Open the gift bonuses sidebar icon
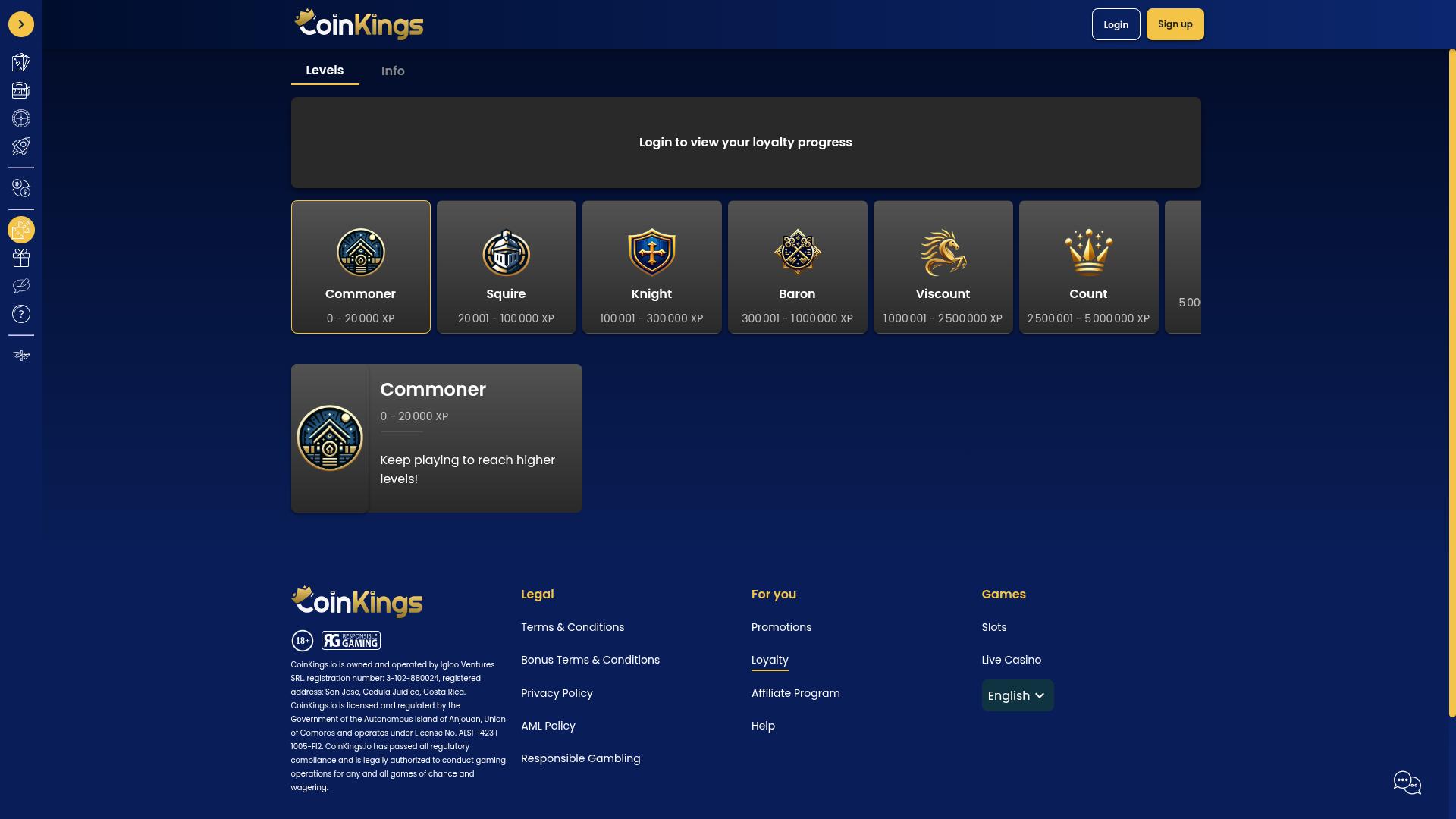The image size is (1456, 819). point(21,257)
